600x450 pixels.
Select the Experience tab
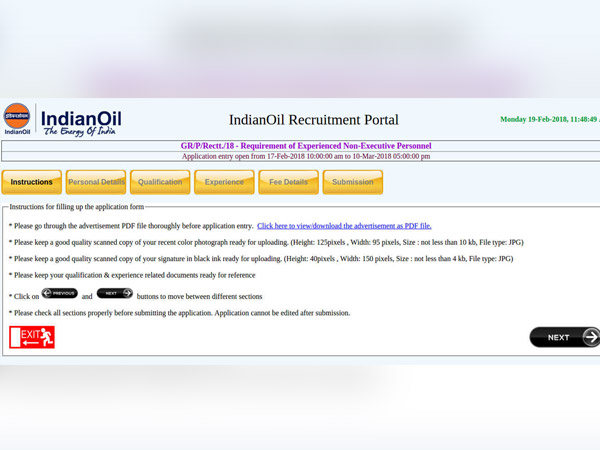224,182
